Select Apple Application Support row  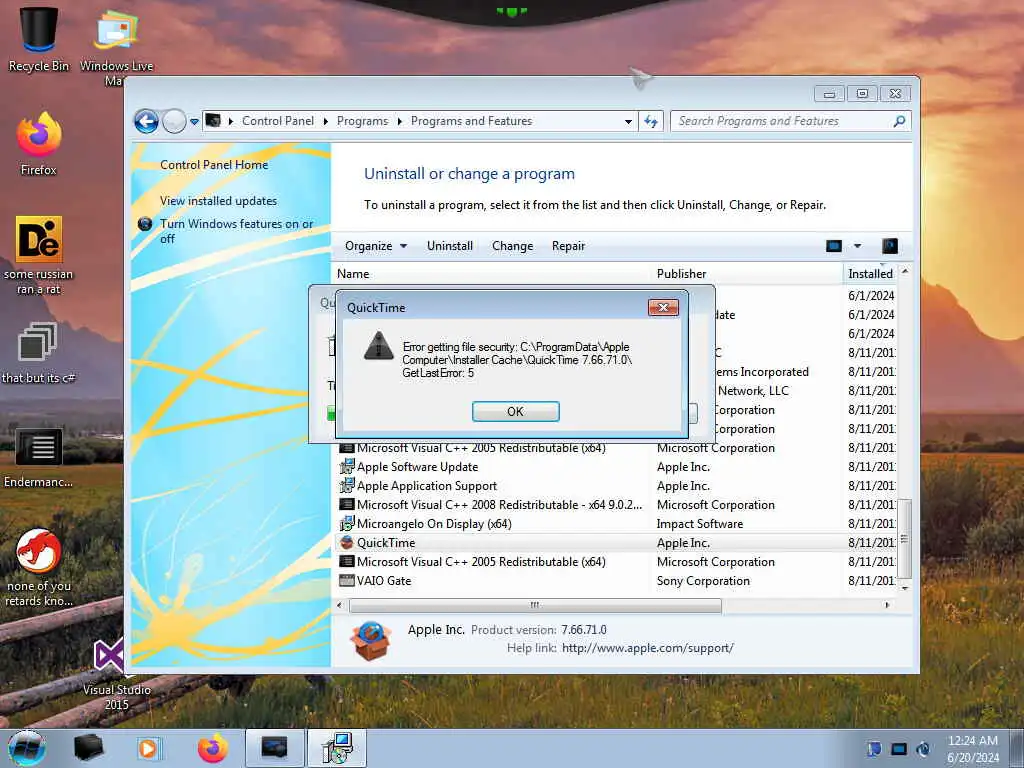click(615, 486)
